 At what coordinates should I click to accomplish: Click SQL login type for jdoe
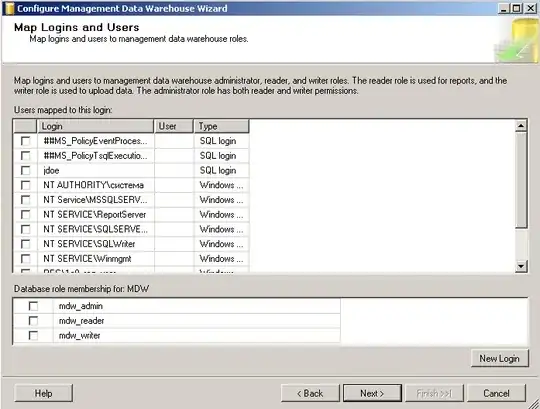point(218,170)
